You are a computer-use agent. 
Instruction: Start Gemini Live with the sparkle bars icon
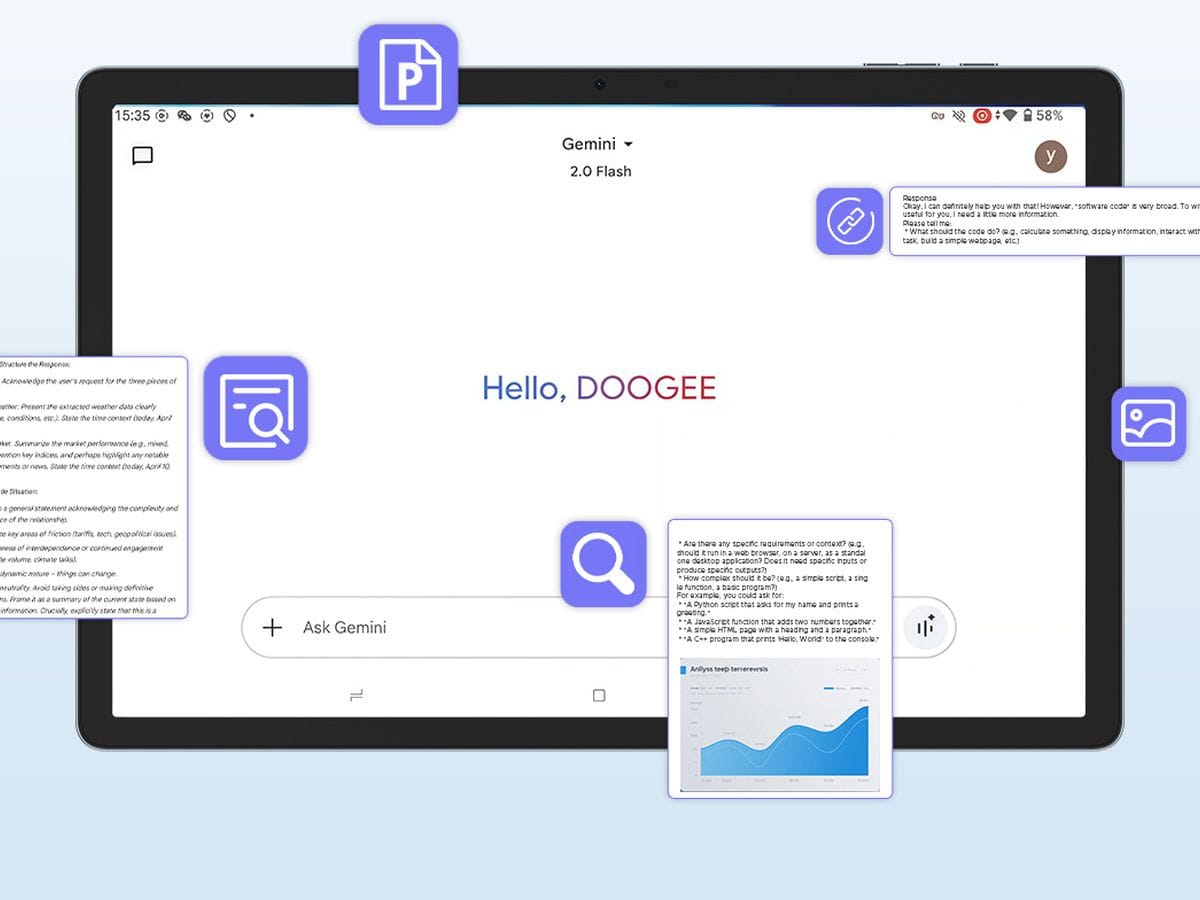coord(925,628)
